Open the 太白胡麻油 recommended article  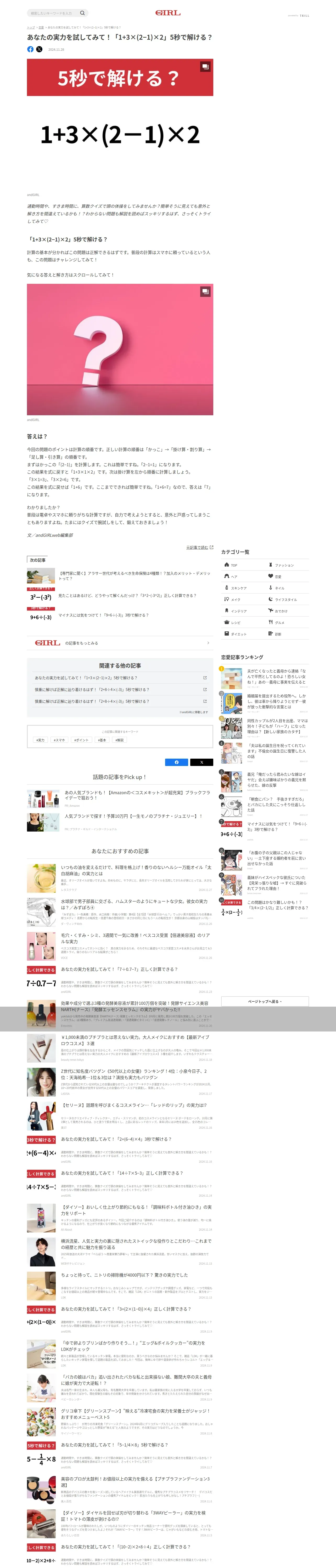click(x=120, y=878)
